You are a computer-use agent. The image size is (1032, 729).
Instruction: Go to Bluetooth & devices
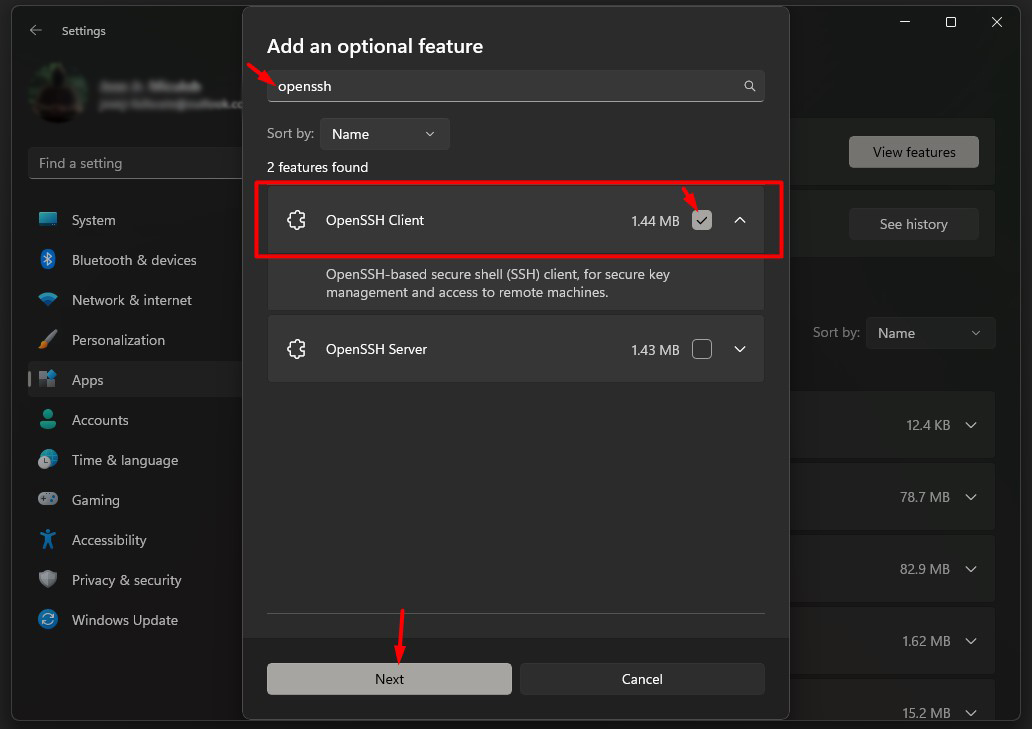click(x=135, y=260)
